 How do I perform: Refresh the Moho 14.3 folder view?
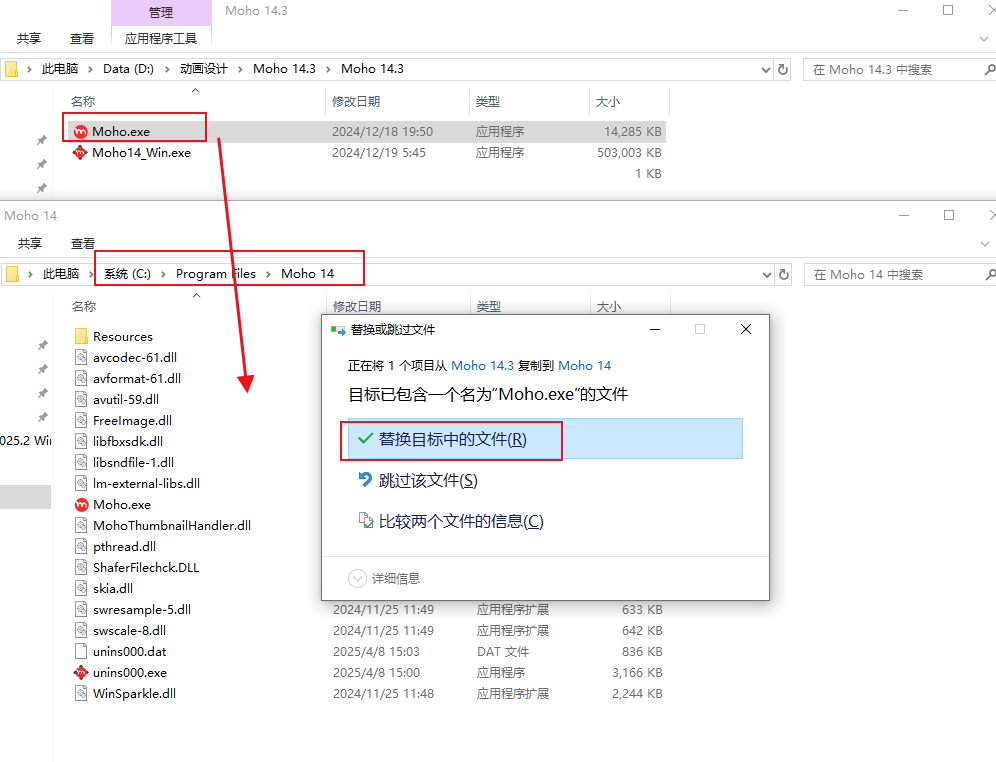click(783, 69)
